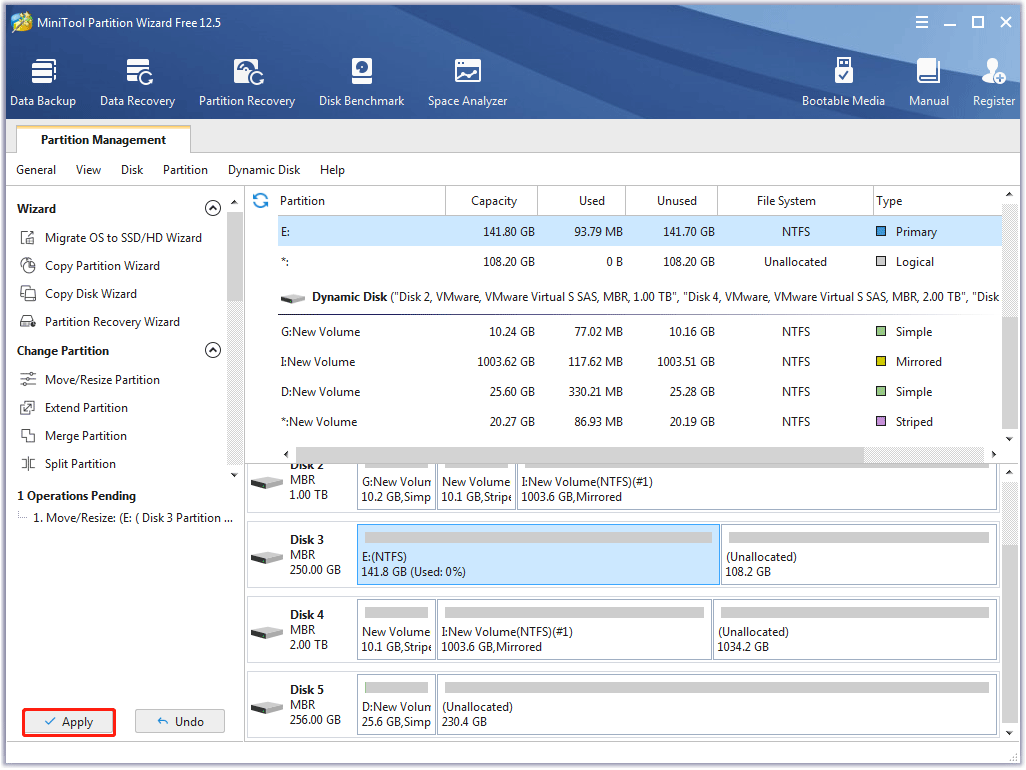Click the horizontal scrollbar of partition list
This screenshot has width=1026, height=770.
(580, 454)
